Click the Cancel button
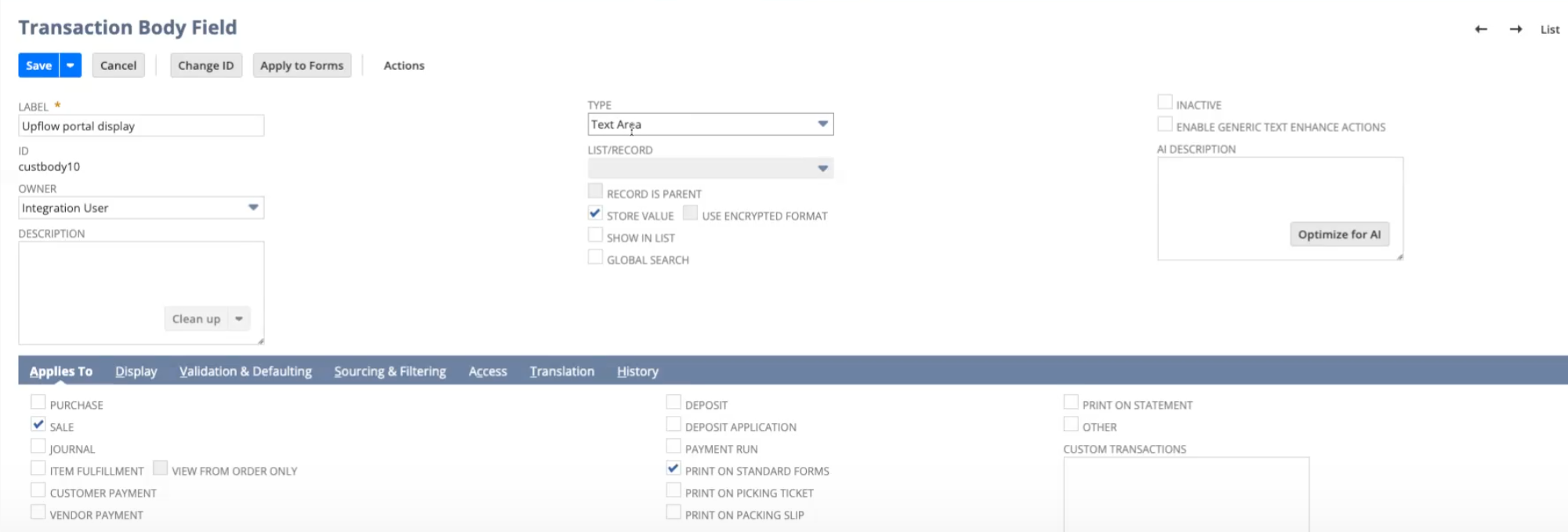 (118, 65)
